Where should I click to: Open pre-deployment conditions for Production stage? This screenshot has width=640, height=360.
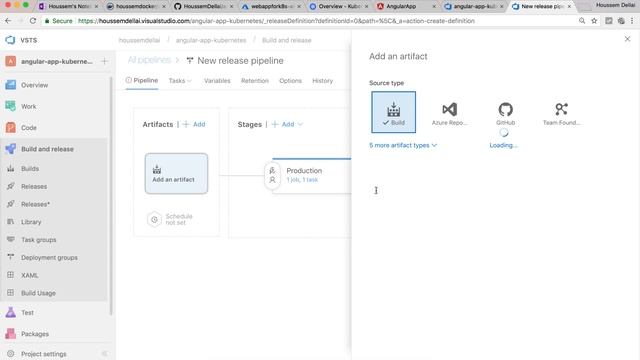point(272,175)
